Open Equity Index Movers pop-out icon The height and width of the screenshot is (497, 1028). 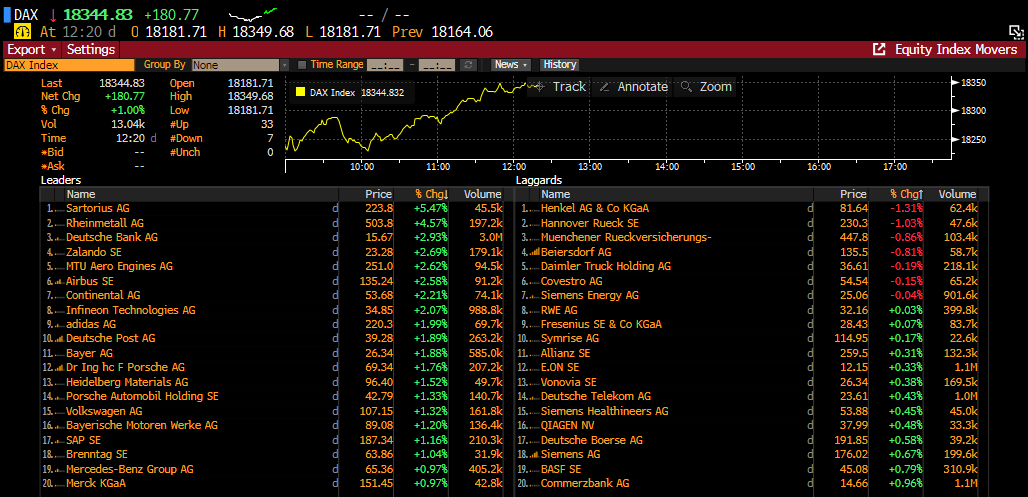pos(879,49)
